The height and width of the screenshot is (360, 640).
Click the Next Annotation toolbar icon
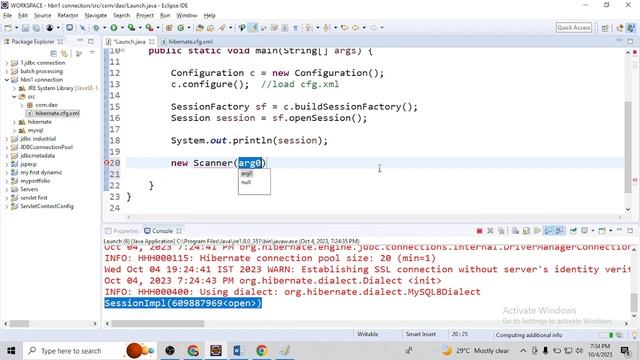click(x=309, y=28)
